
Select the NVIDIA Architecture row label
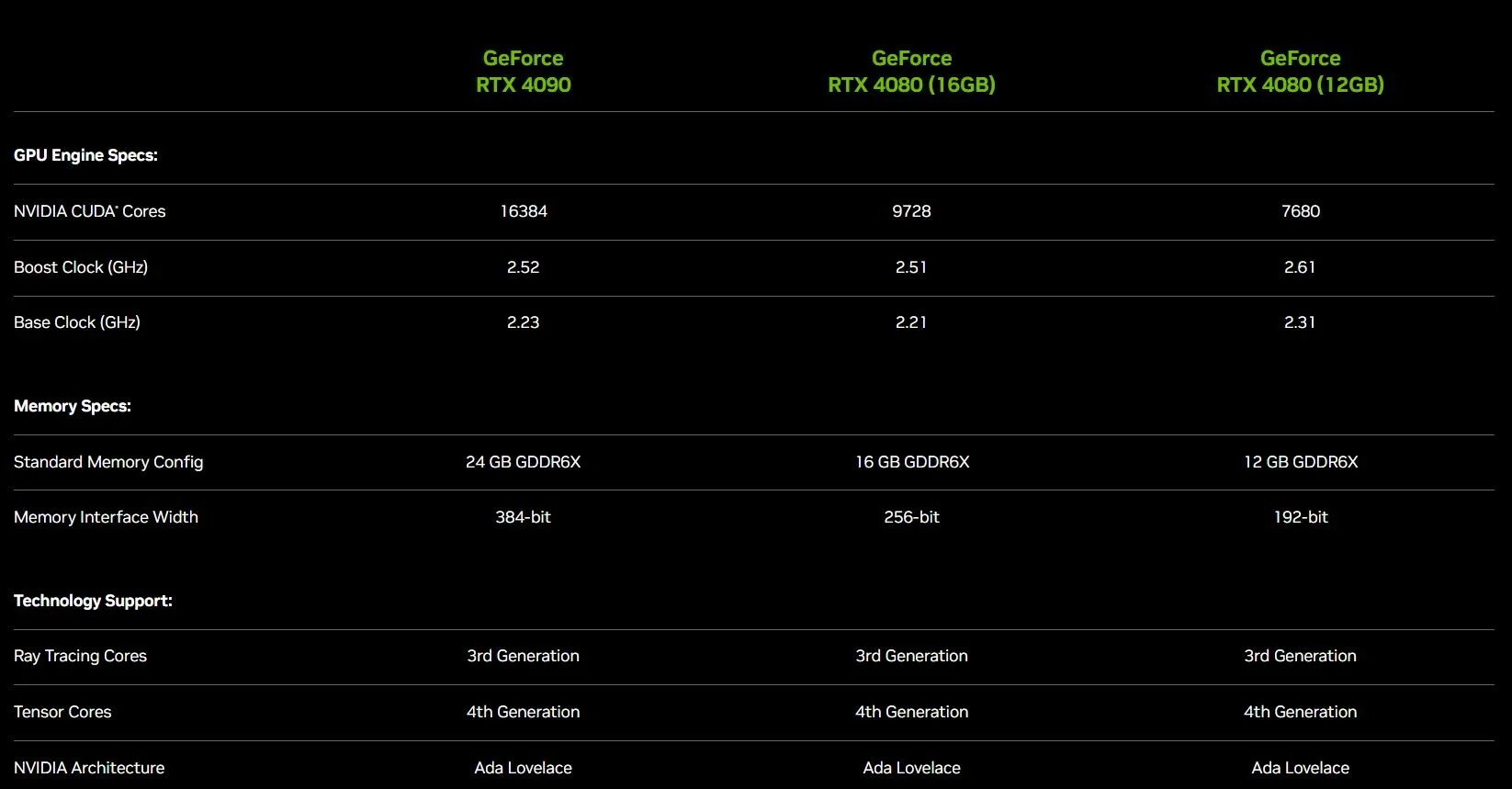(89, 768)
